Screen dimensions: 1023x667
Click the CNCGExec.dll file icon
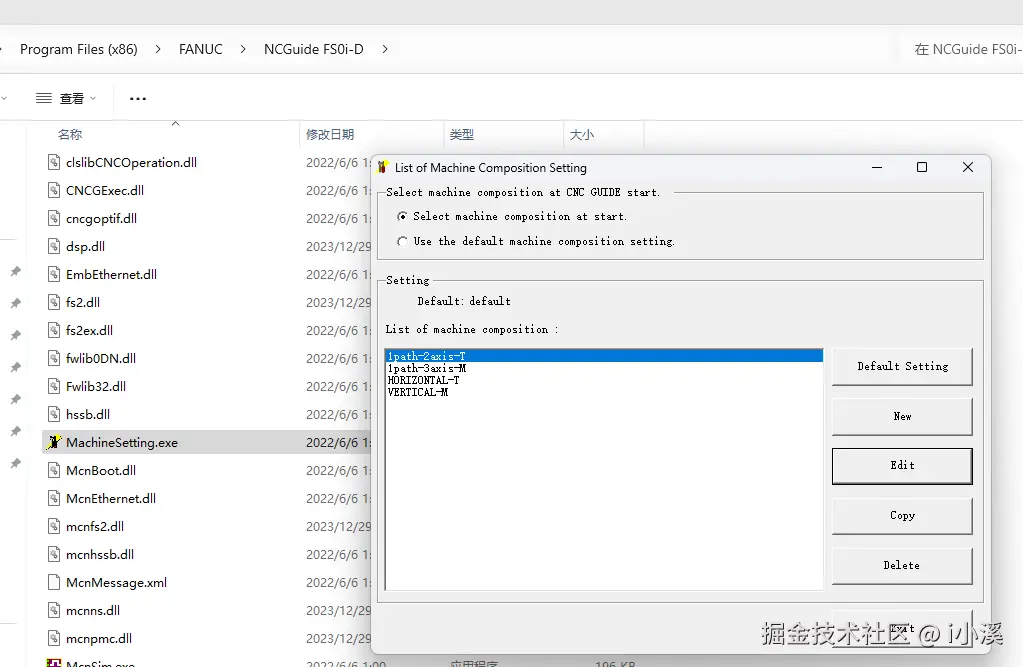coord(54,190)
